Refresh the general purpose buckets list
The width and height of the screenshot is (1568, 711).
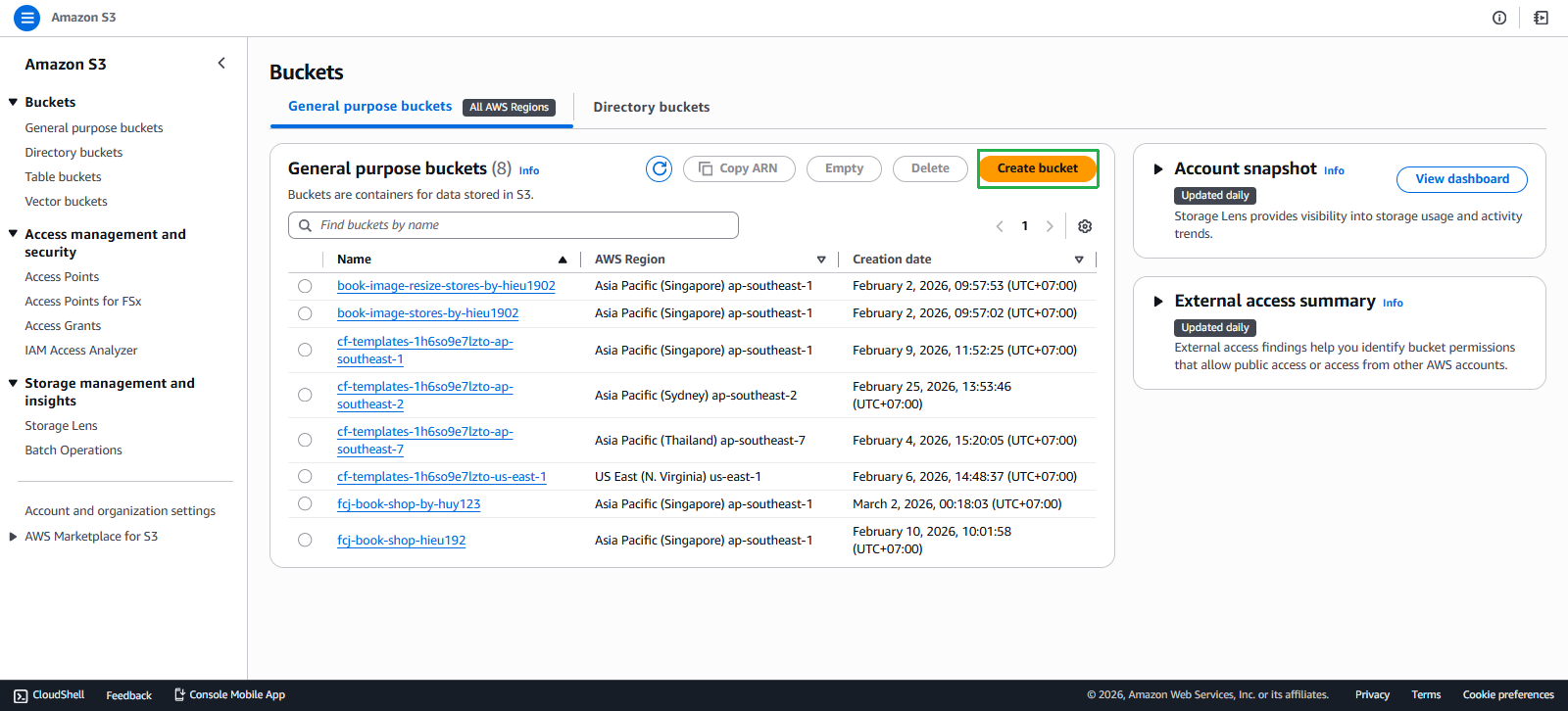click(660, 169)
